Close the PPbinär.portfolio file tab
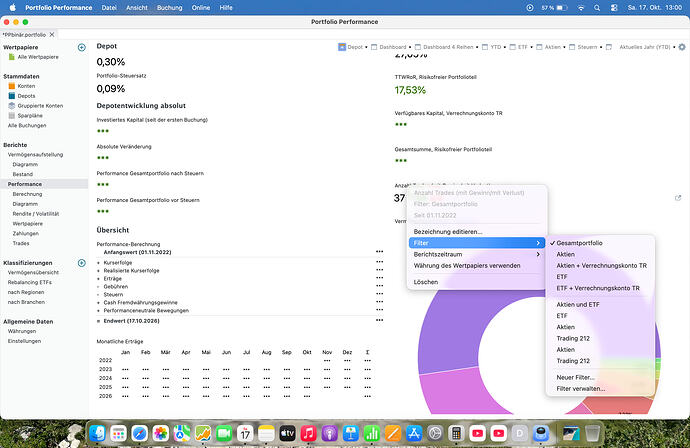 click(52, 34)
